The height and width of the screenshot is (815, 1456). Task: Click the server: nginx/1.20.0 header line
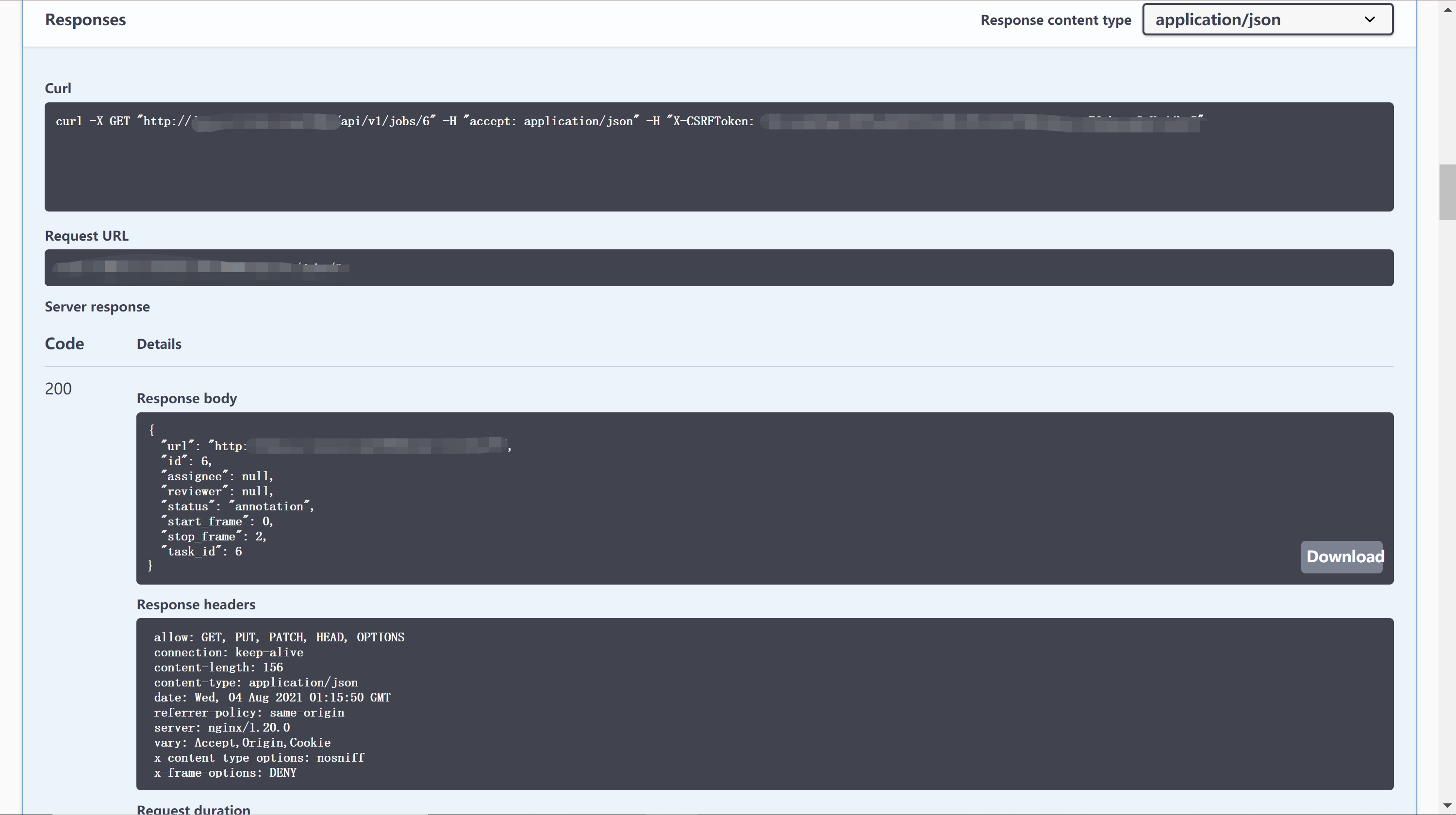click(222, 728)
